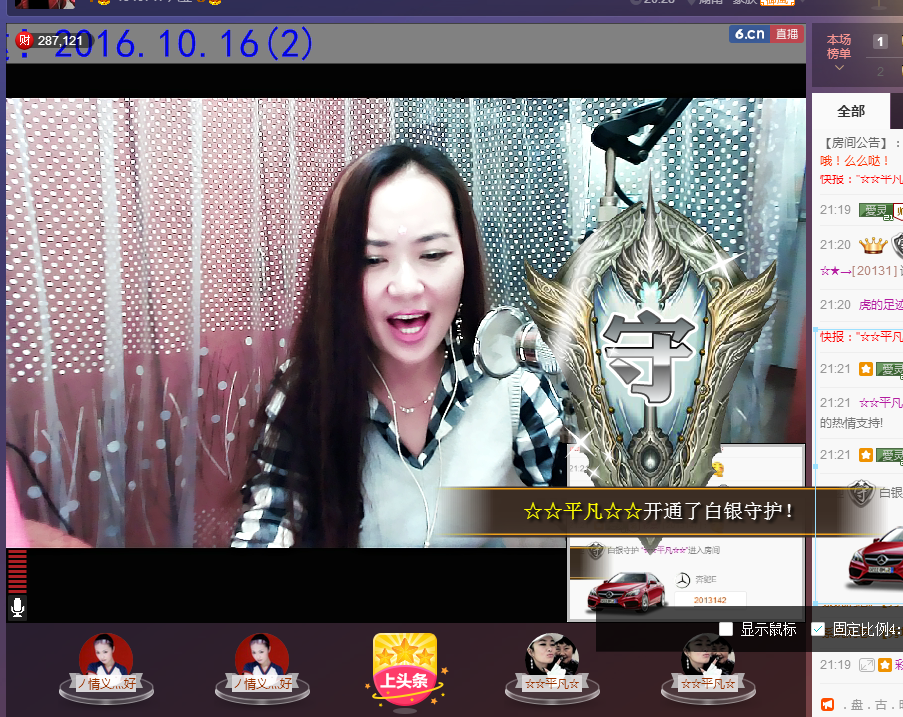The height and width of the screenshot is (717, 903).
Task: Click the 6.cn logo on the video
Action: (x=749, y=34)
